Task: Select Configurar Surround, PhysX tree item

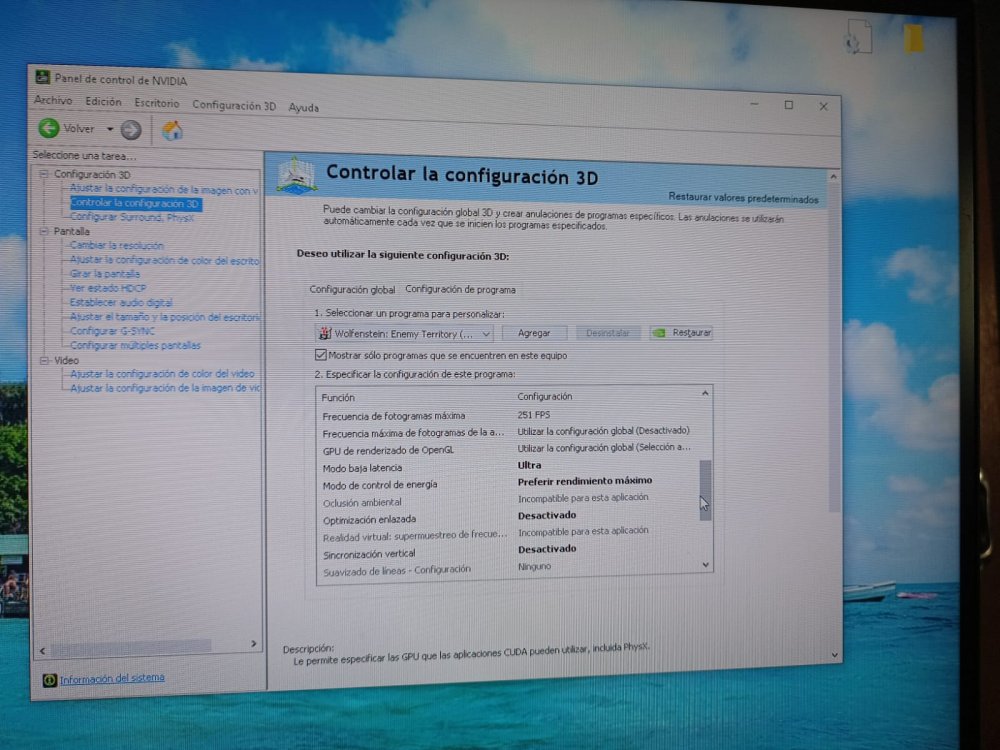Action: click(132, 217)
